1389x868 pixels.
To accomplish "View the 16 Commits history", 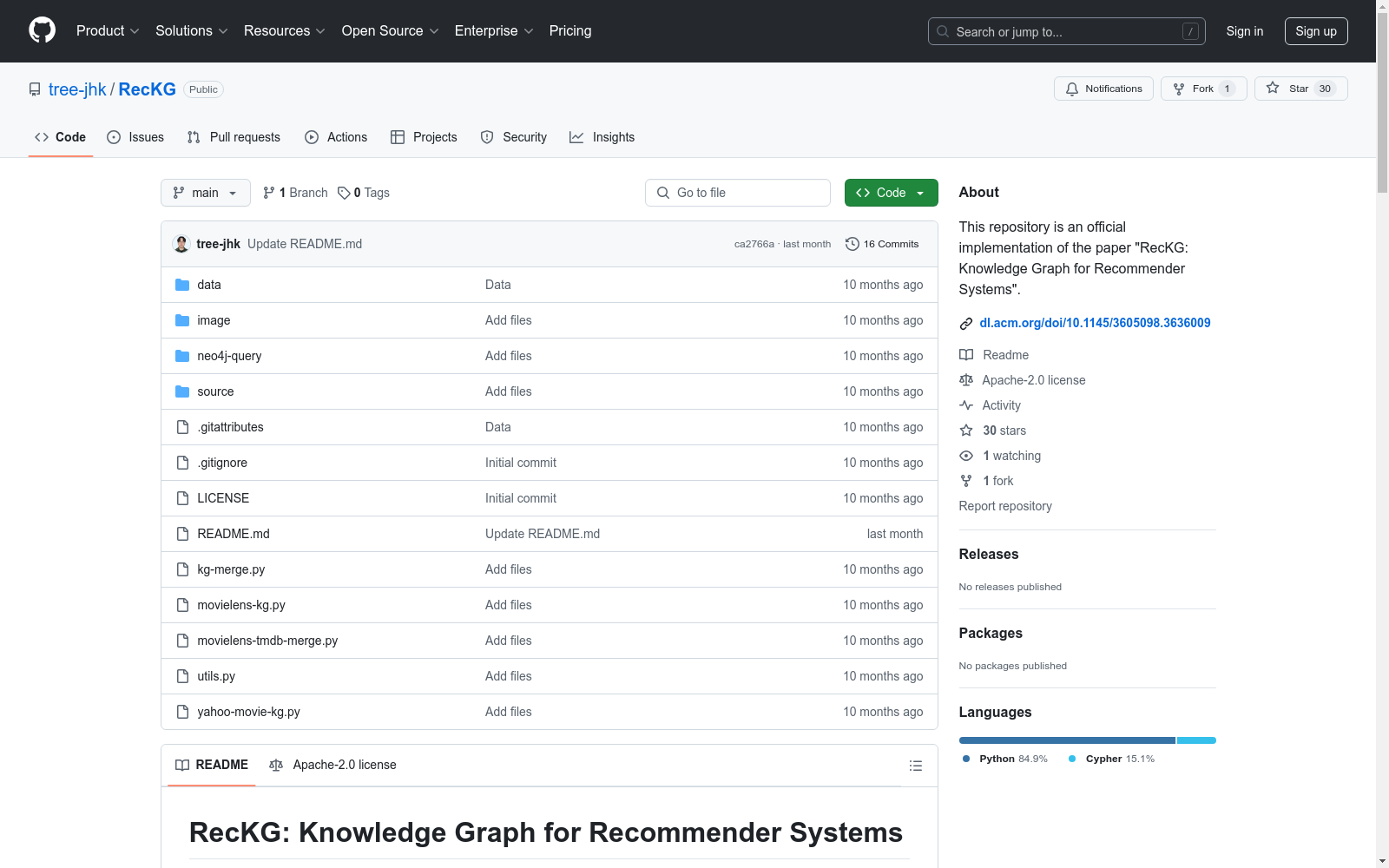I will point(882,244).
